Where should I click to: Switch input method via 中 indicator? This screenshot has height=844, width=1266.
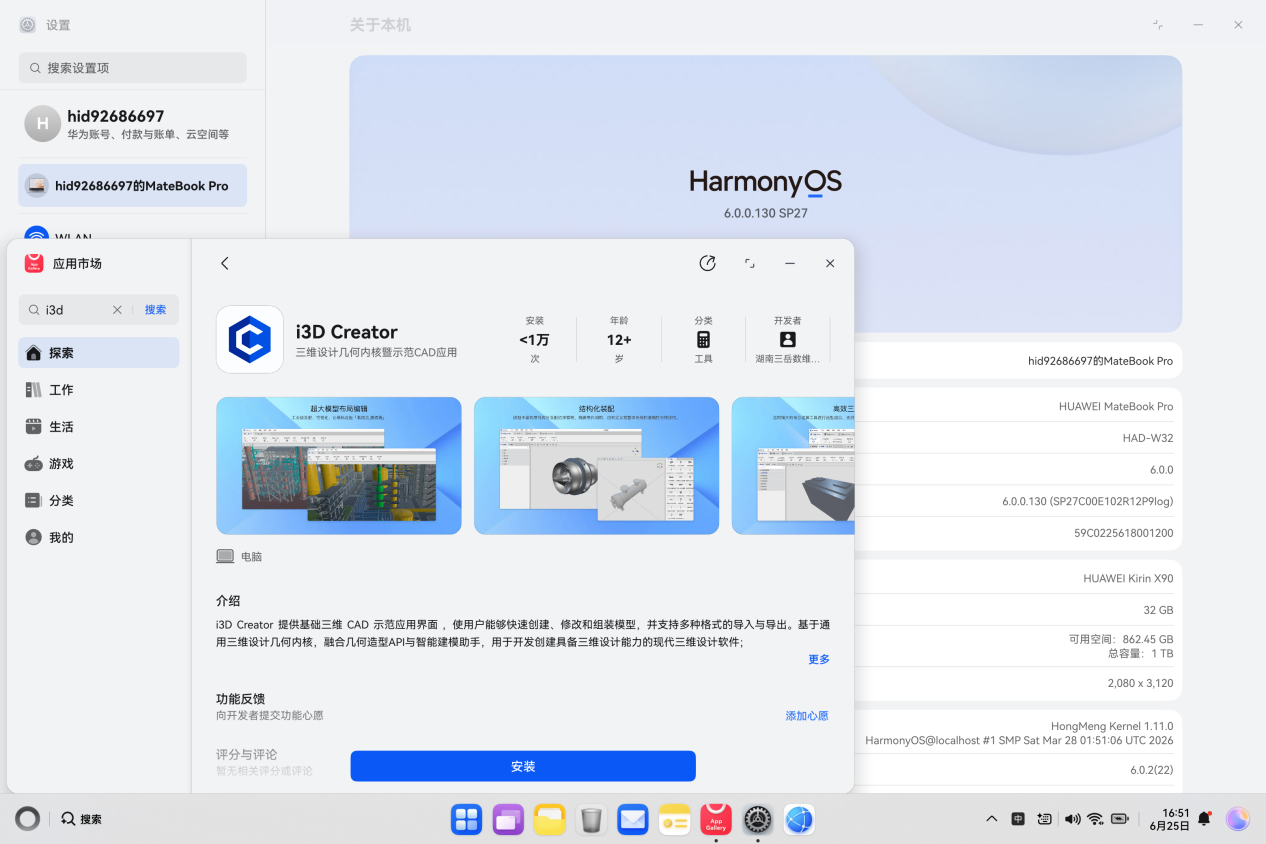[x=1018, y=819]
